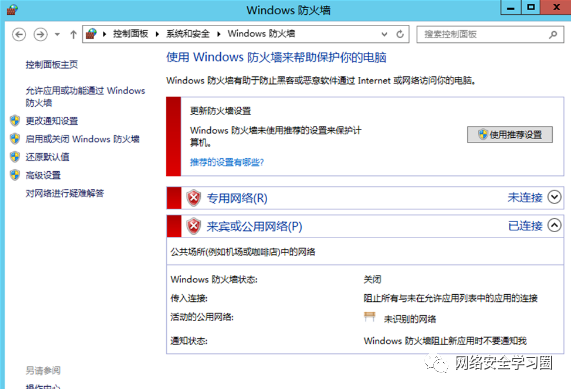Click the 搜索控制面板 search field
This screenshot has height=389, width=571.
click(491, 34)
